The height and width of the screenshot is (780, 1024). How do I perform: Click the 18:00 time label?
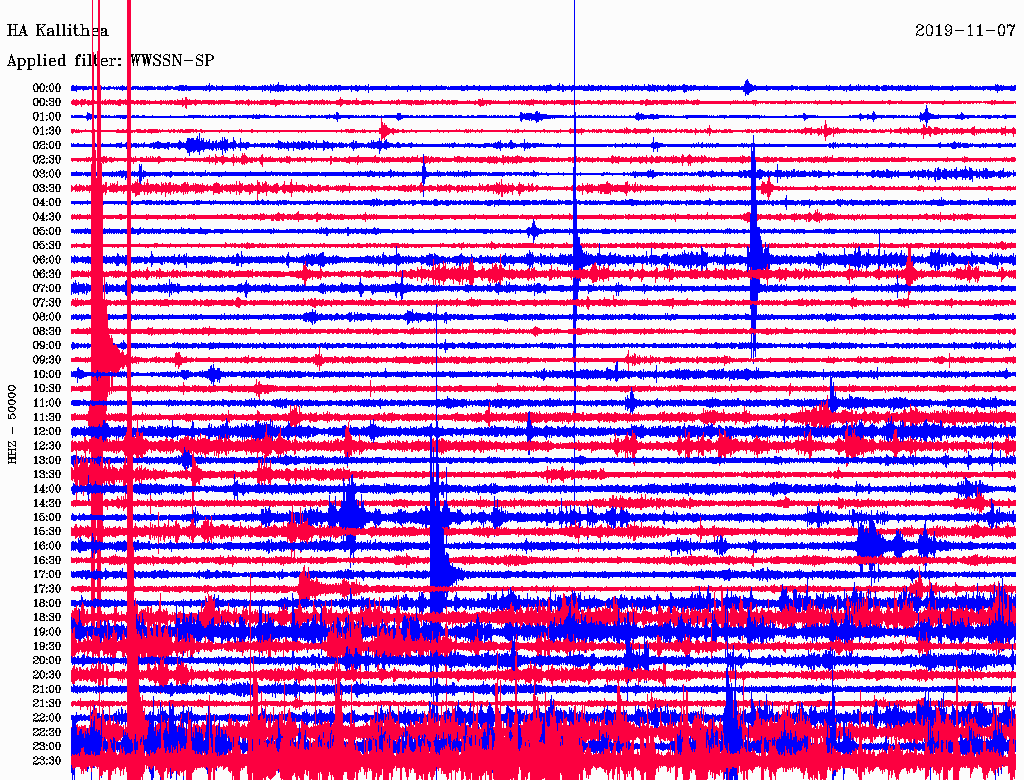tap(47, 603)
